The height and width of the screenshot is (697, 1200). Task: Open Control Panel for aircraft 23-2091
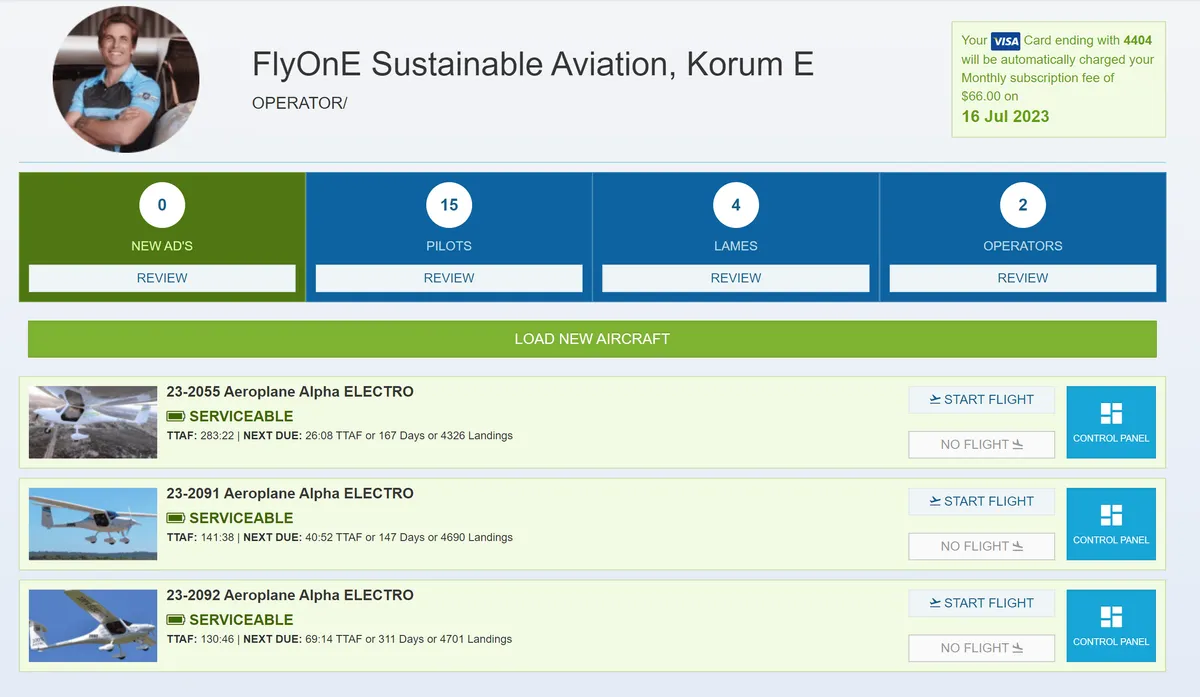point(1111,524)
